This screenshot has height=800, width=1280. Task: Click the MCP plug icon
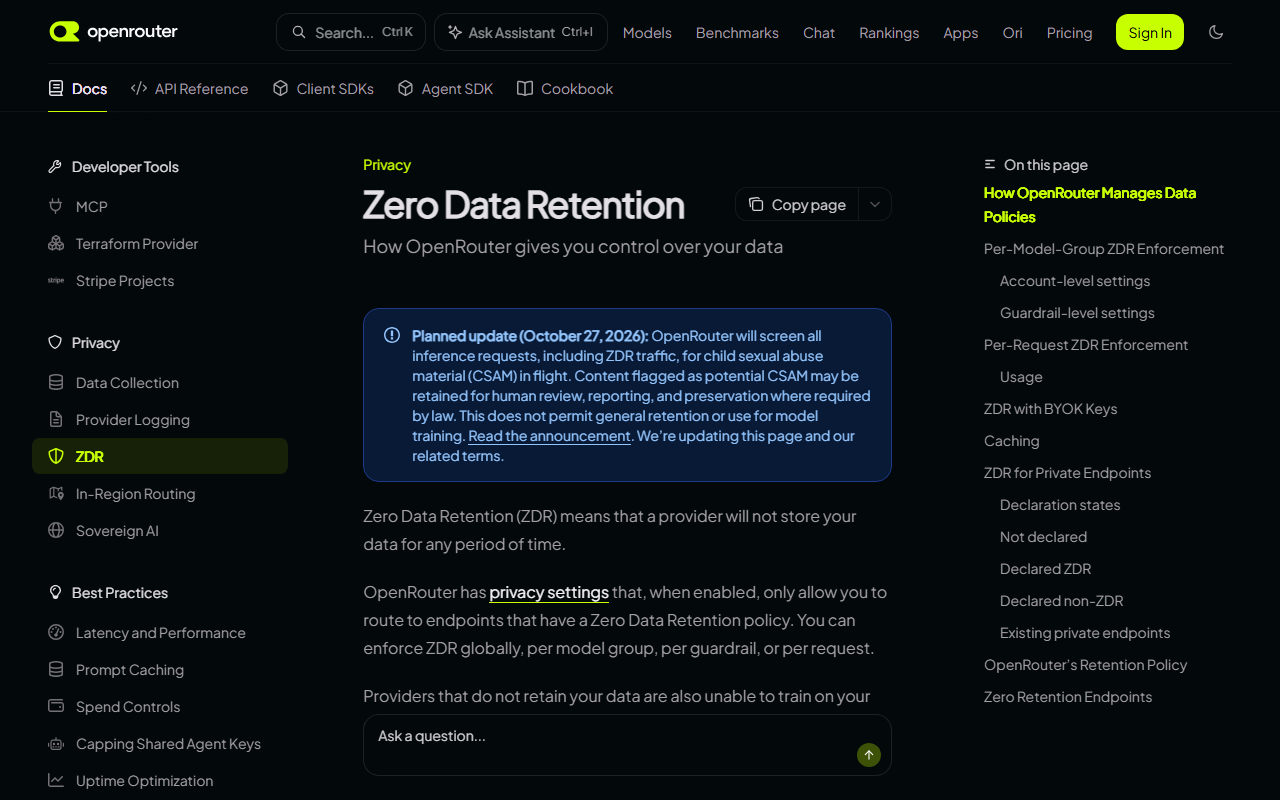(x=56, y=206)
